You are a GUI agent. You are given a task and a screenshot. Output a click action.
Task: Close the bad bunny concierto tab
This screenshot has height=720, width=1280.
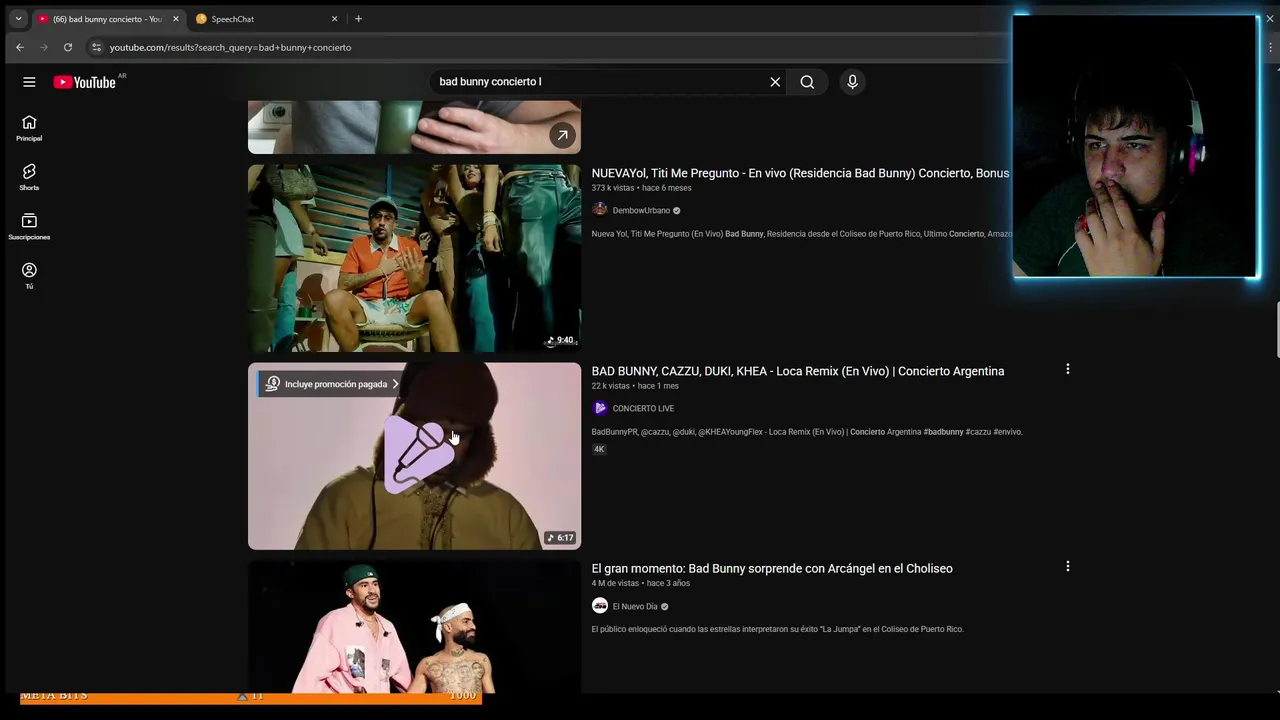point(176,19)
